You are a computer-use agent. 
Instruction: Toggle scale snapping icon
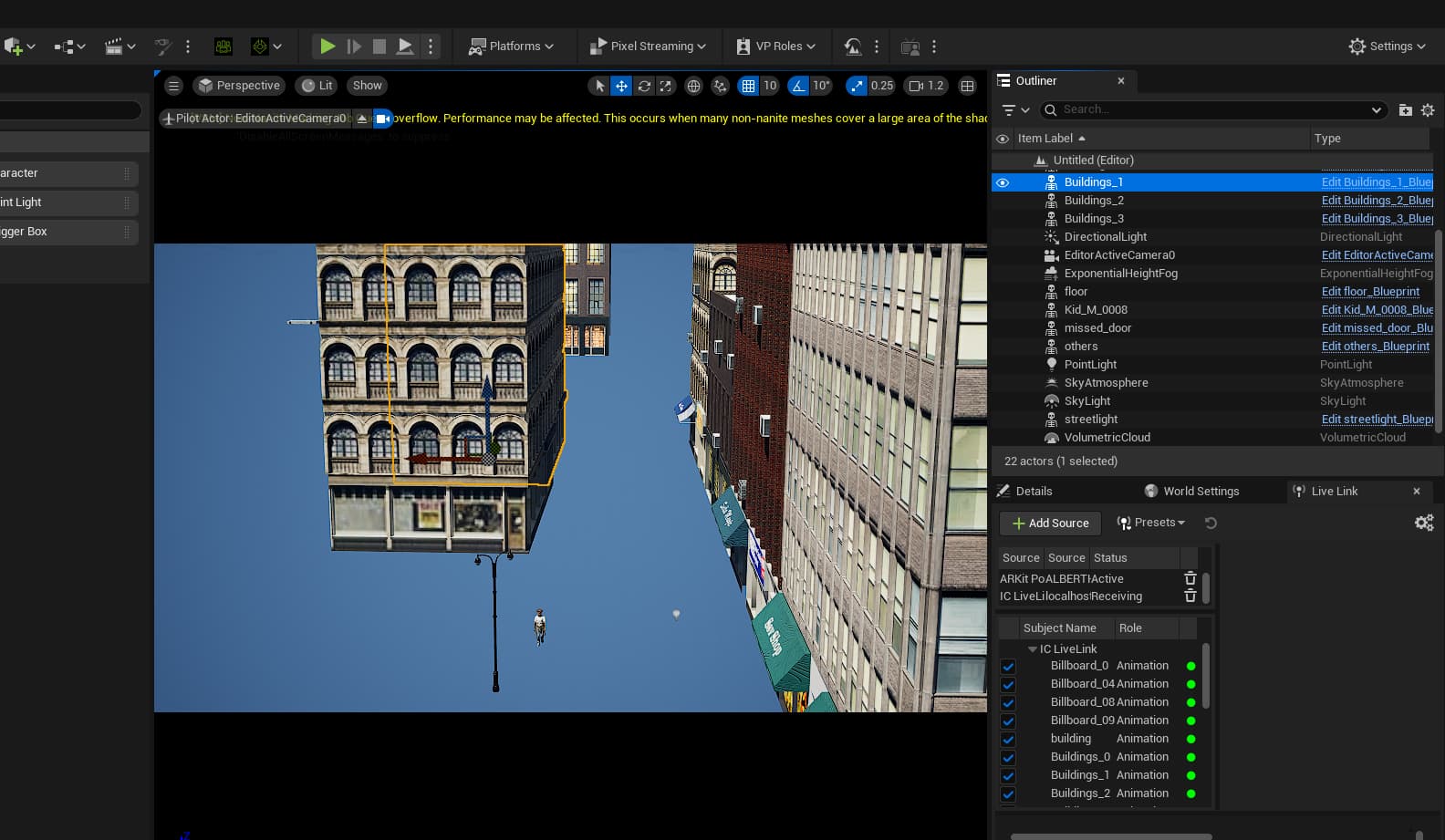856,86
